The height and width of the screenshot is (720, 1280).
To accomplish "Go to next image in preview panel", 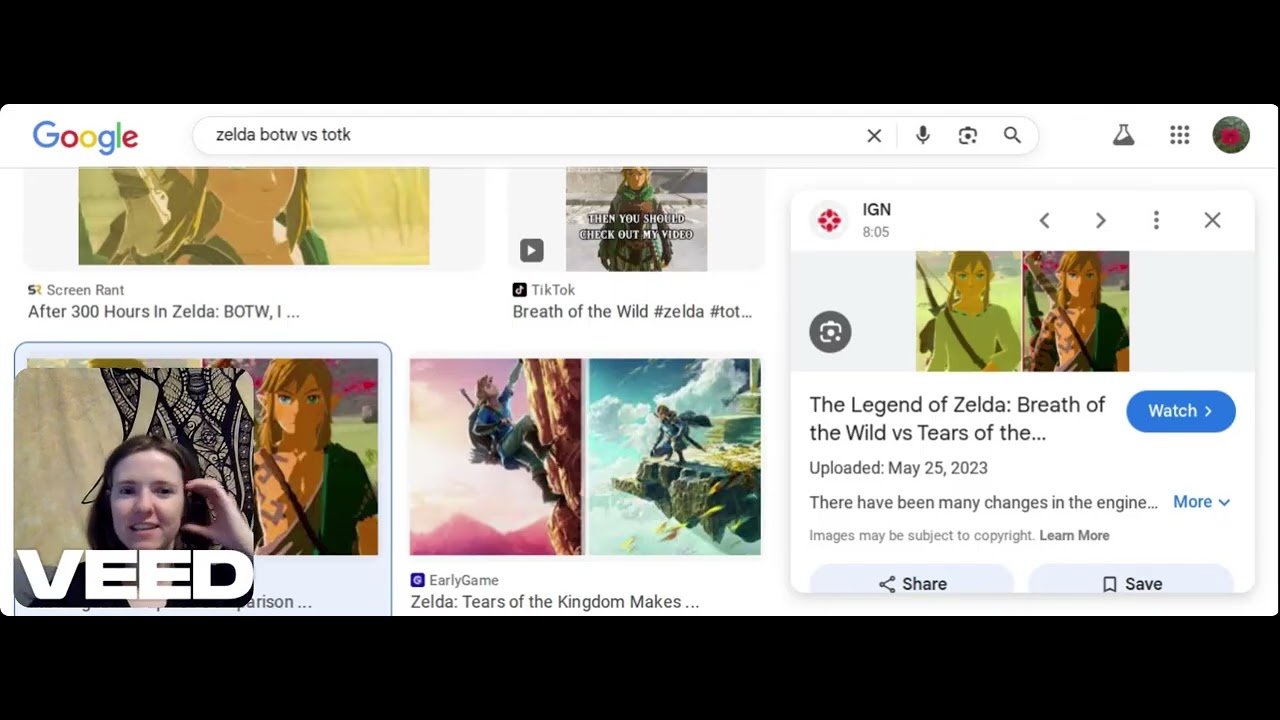I will pos(1100,220).
